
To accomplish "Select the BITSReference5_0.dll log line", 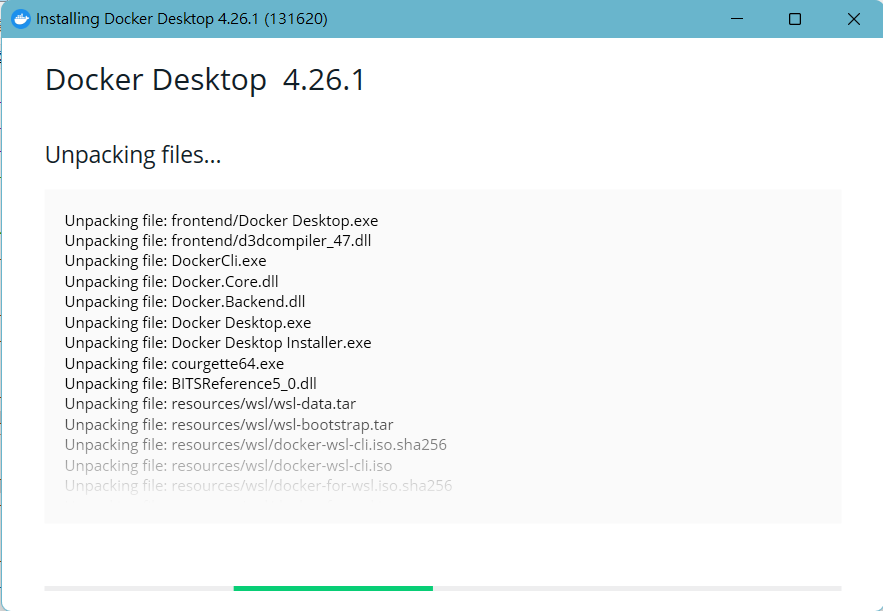I will (x=190, y=383).
